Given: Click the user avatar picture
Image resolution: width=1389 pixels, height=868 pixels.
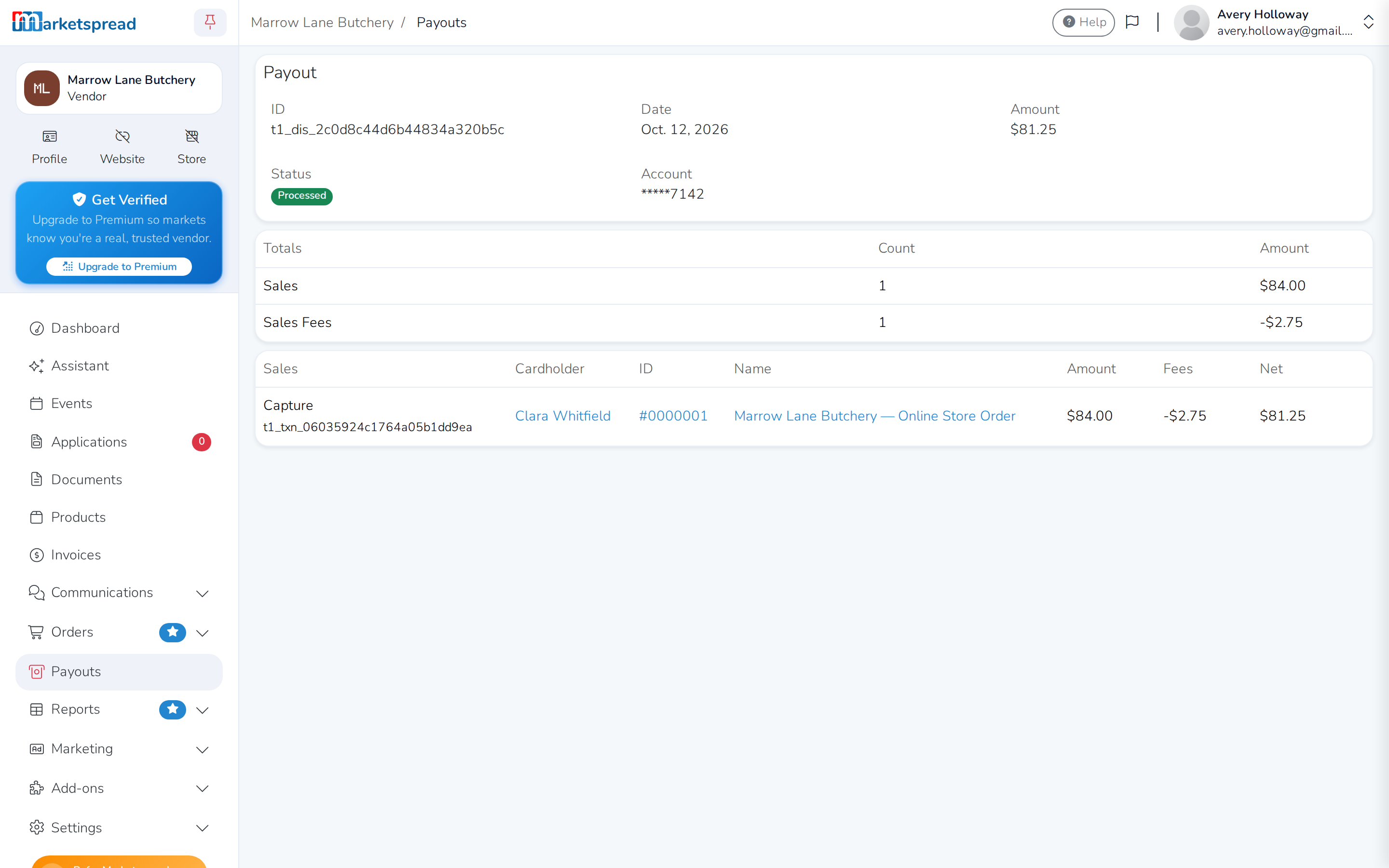Looking at the screenshot, I should (1192, 22).
